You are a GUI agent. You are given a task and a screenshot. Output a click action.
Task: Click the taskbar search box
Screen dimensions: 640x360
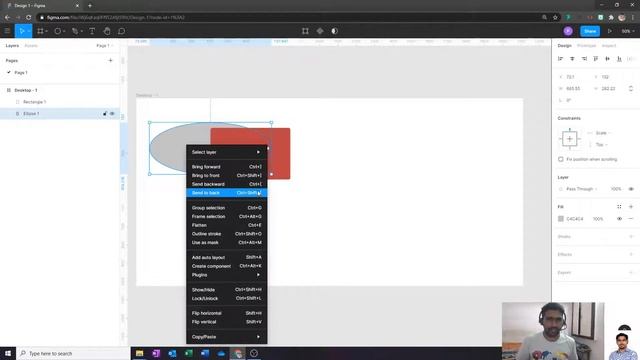[73, 353]
